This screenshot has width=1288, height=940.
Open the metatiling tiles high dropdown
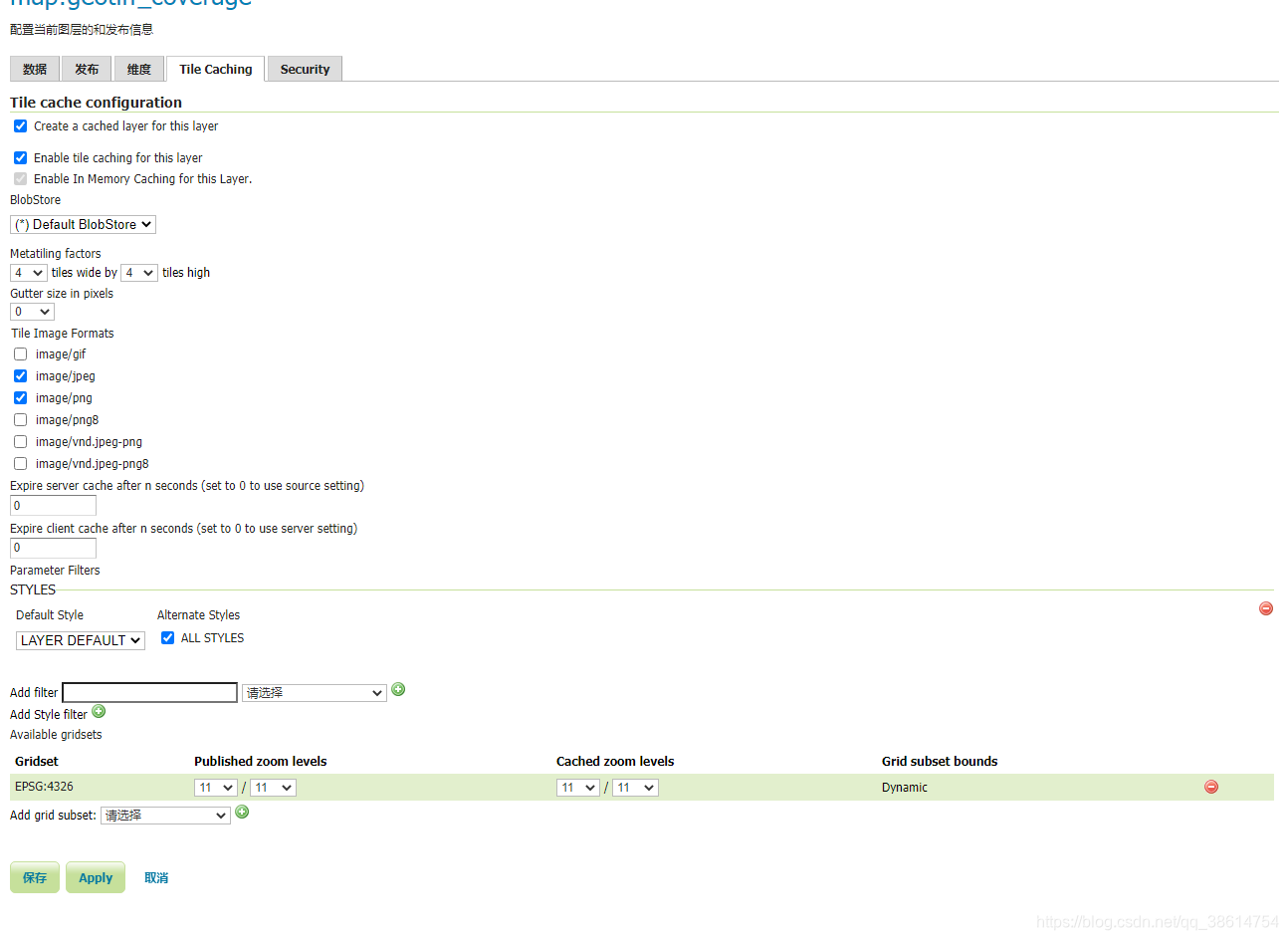click(x=139, y=273)
